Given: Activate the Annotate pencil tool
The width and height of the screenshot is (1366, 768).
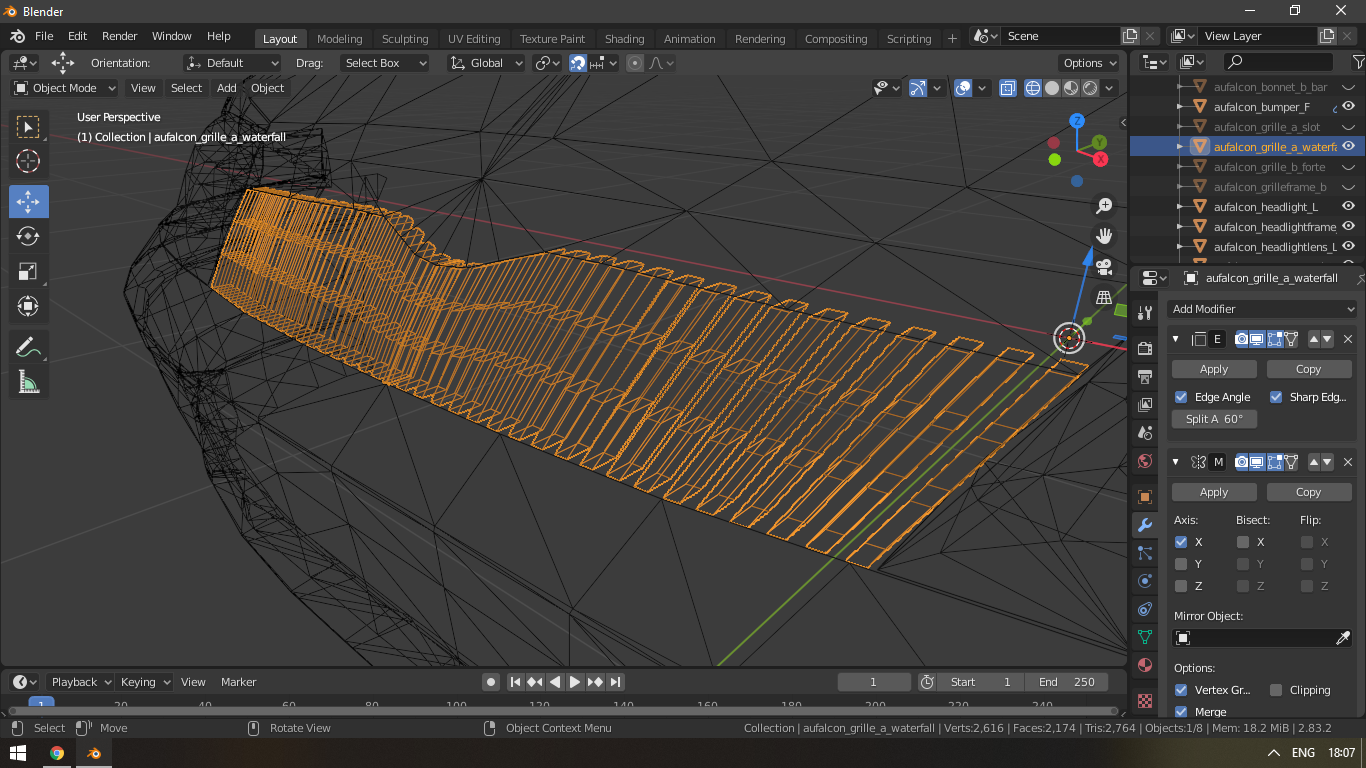Looking at the screenshot, I should click(28, 347).
